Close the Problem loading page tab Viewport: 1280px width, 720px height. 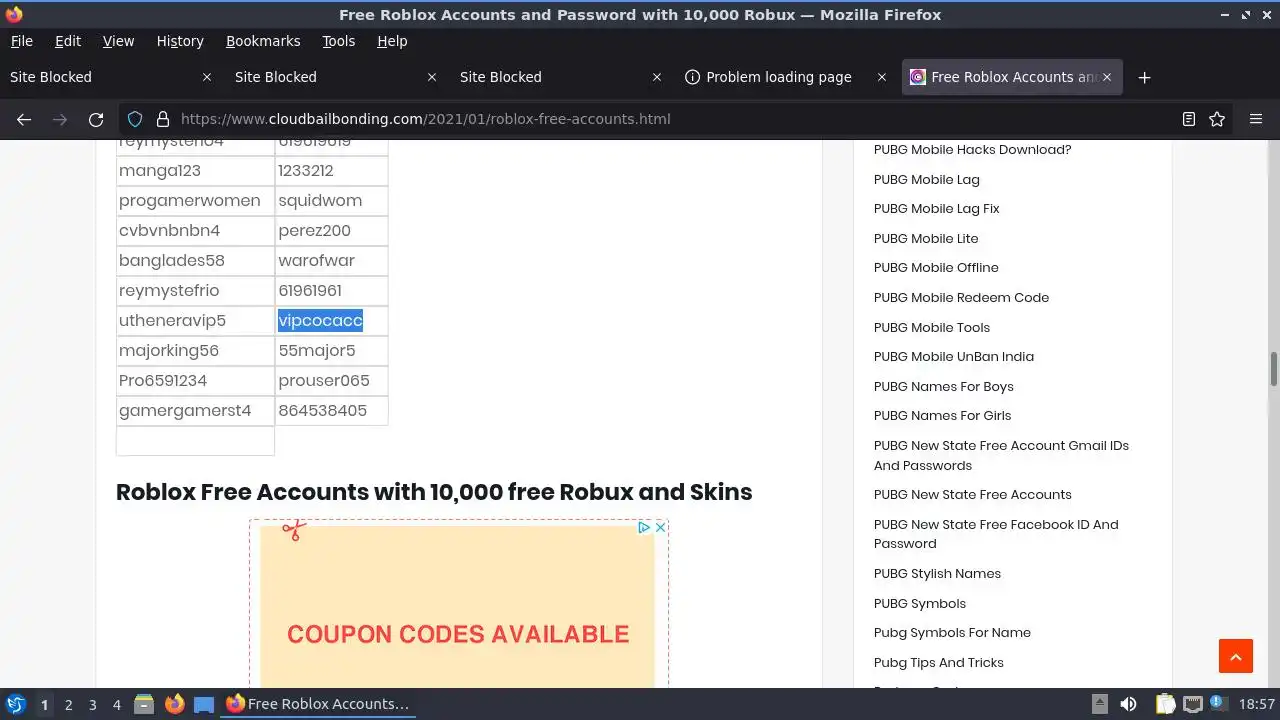point(882,77)
